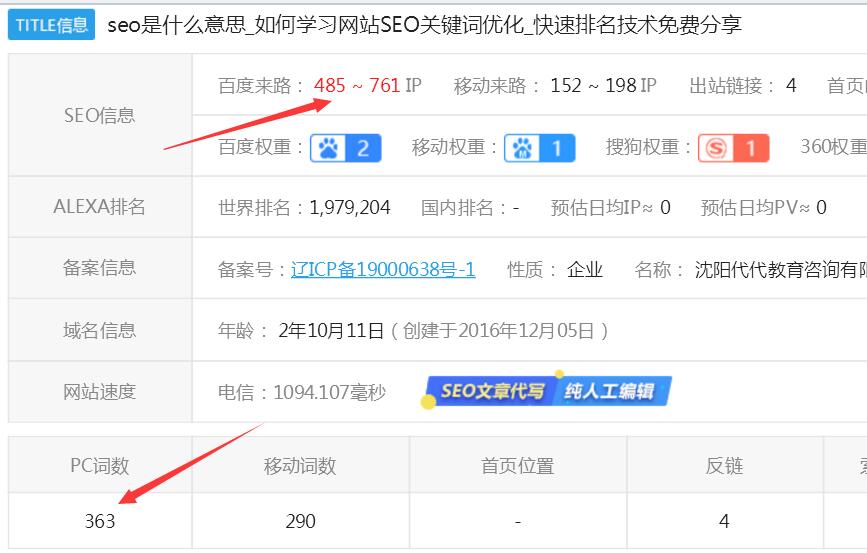Screen dimensions: 867x553
Task: Click the 预估日均PV≈ 0 text
Action: click(764, 207)
